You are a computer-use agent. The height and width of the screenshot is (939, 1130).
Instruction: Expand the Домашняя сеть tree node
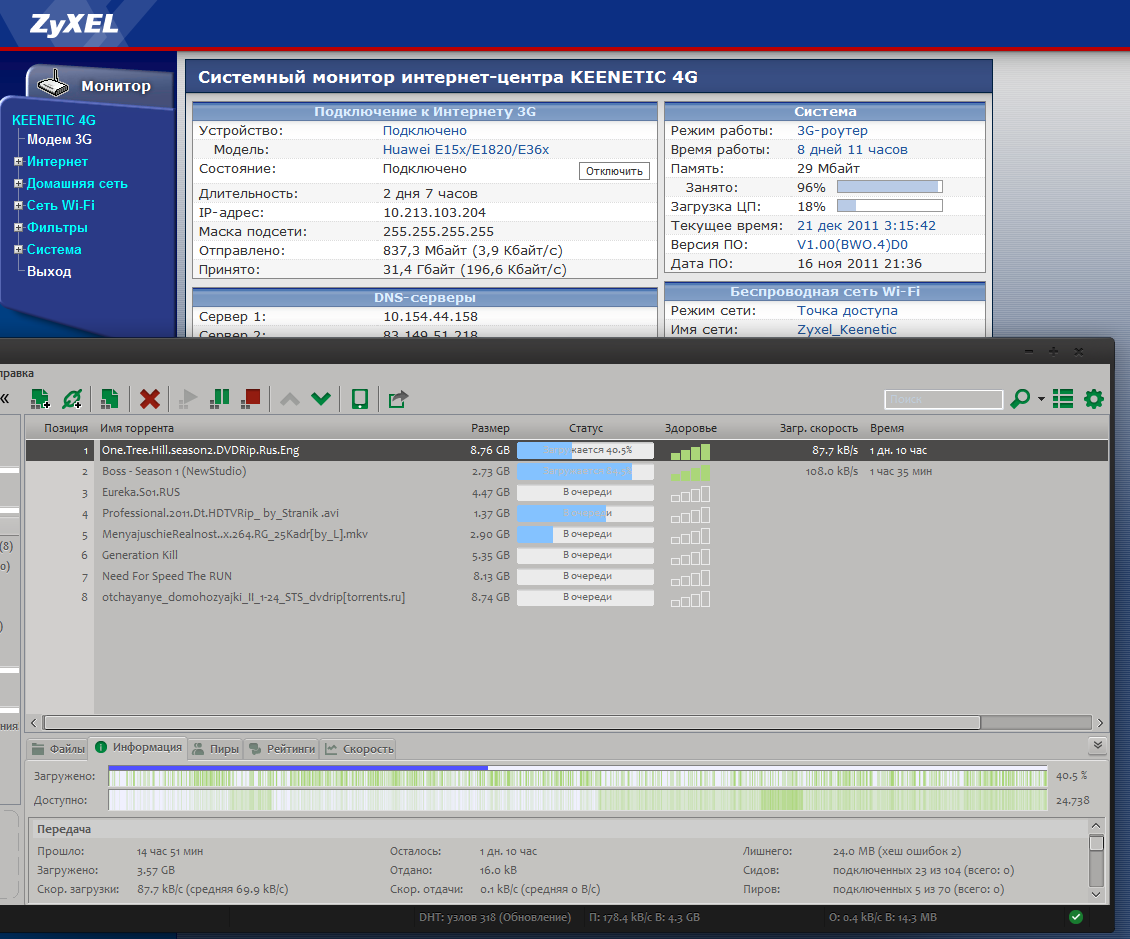(x=19, y=184)
